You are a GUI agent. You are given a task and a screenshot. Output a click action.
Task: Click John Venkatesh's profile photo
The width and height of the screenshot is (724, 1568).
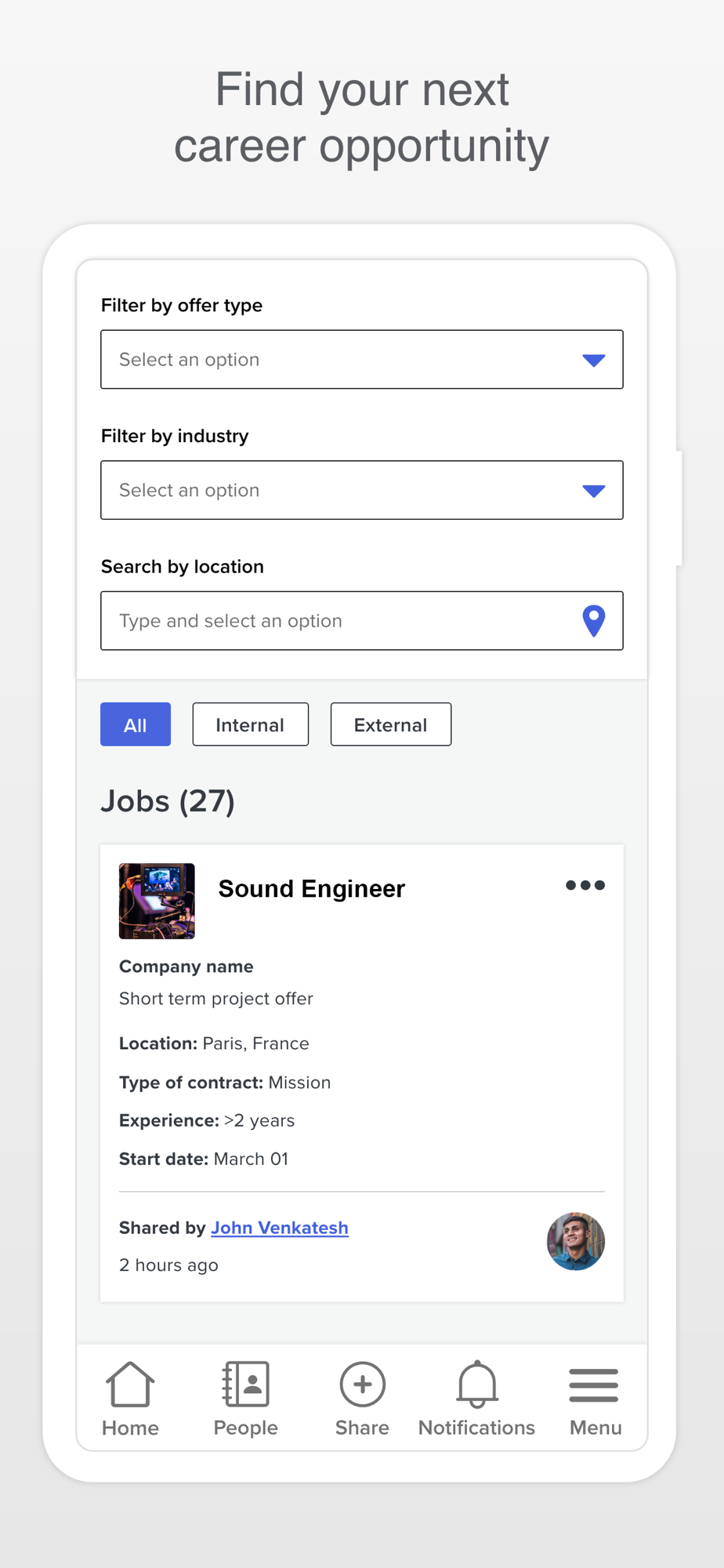tap(576, 1241)
